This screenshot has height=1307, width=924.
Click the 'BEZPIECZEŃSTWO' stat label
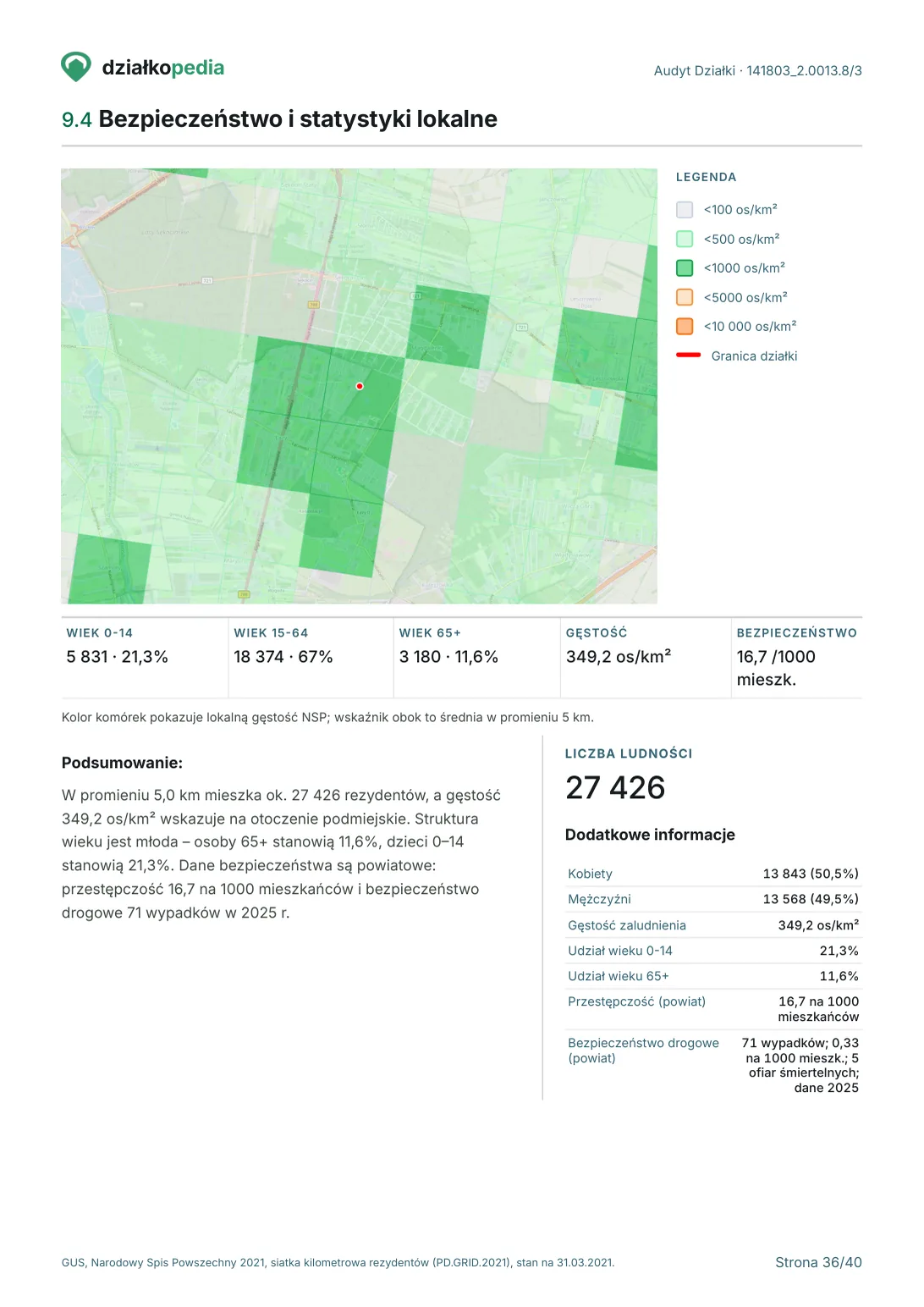click(x=796, y=633)
